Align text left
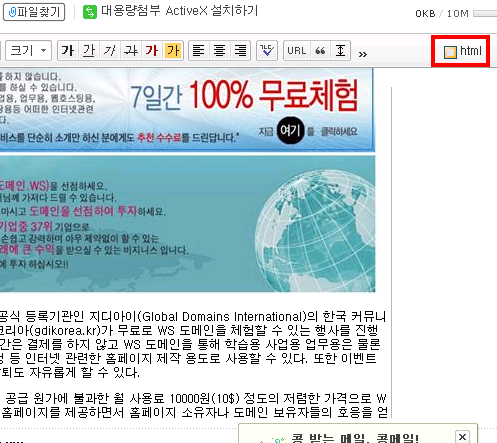497x443 pixels. [x=199, y=51]
